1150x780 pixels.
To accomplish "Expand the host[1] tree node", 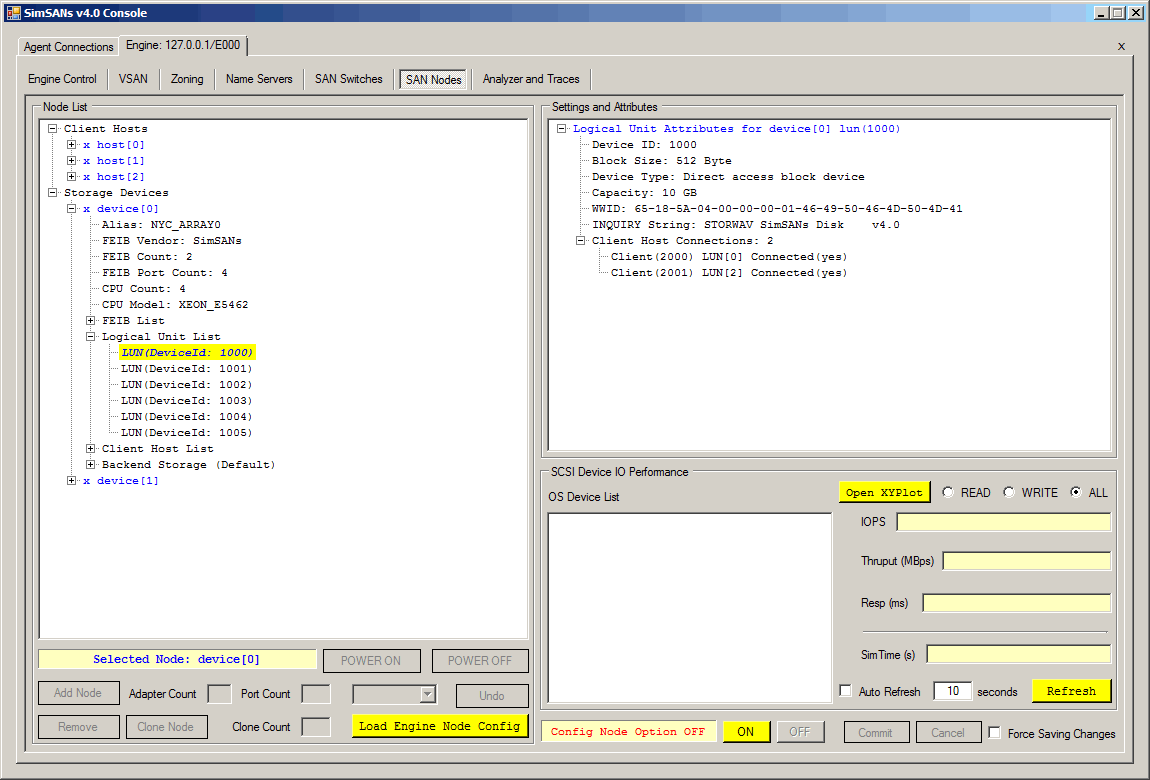I will (71, 161).
